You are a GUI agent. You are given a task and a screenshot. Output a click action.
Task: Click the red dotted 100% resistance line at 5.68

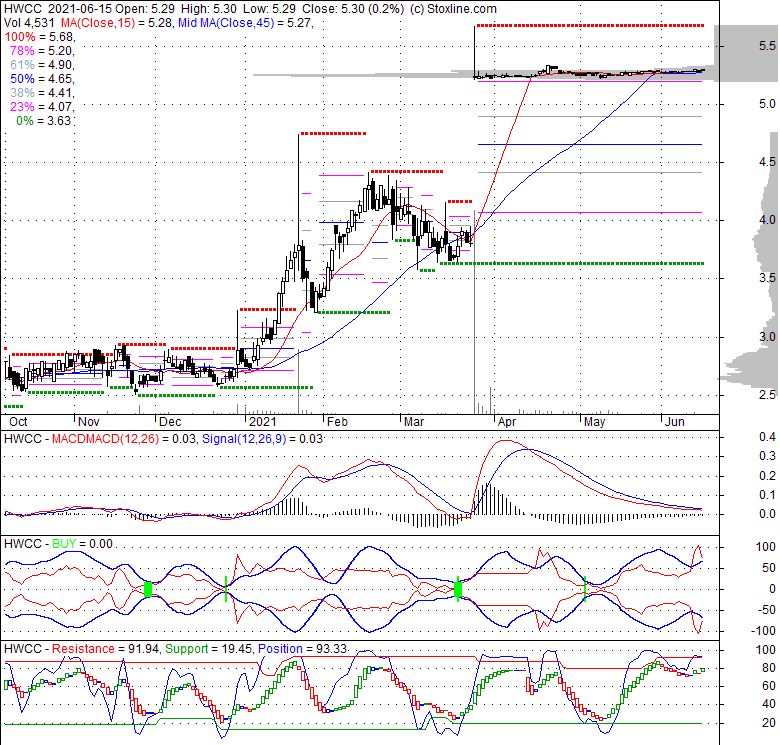tap(590, 25)
